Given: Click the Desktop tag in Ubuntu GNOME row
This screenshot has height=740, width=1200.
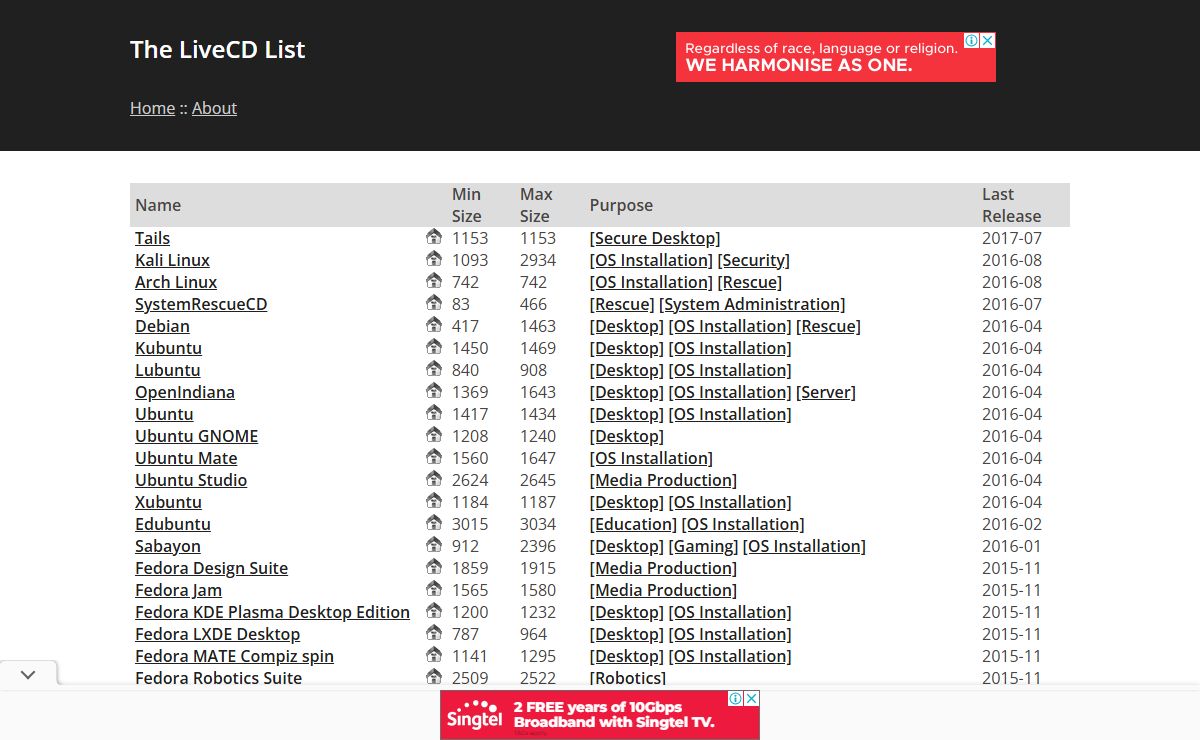Looking at the screenshot, I should [x=627, y=436].
